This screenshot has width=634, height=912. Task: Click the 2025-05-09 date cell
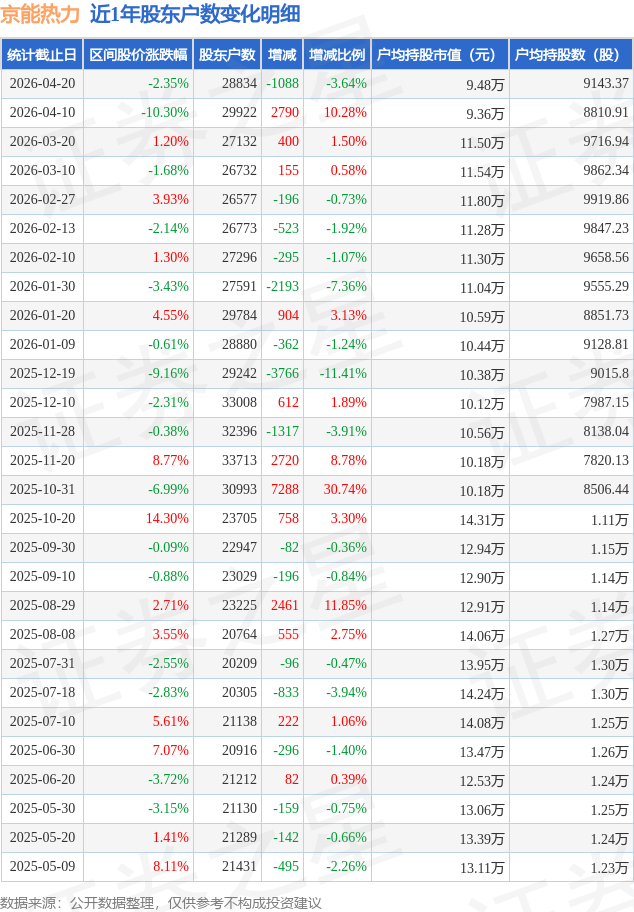[42, 867]
